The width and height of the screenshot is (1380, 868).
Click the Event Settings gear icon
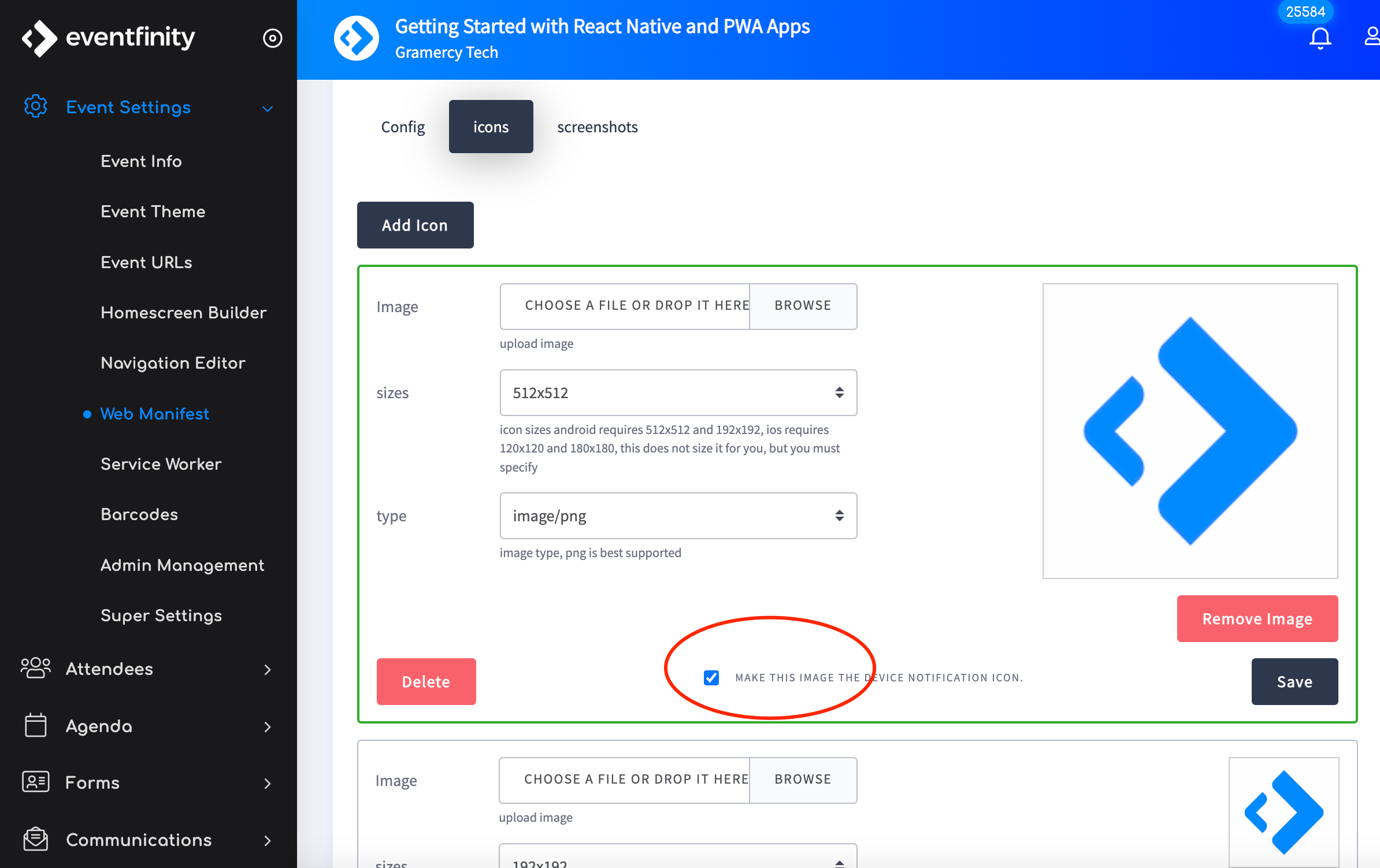[x=36, y=107]
